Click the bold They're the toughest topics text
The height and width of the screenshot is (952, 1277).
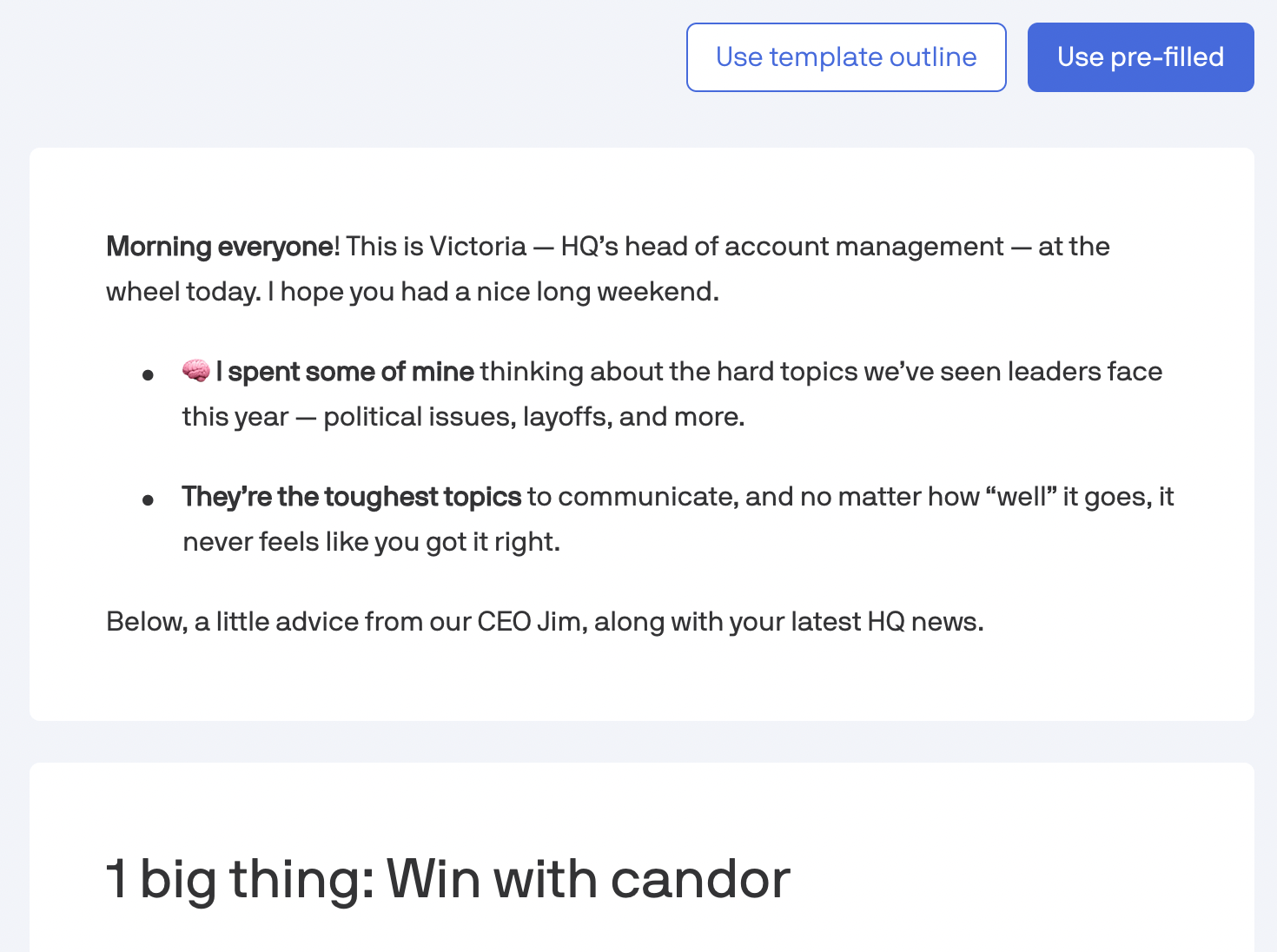(352, 497)
